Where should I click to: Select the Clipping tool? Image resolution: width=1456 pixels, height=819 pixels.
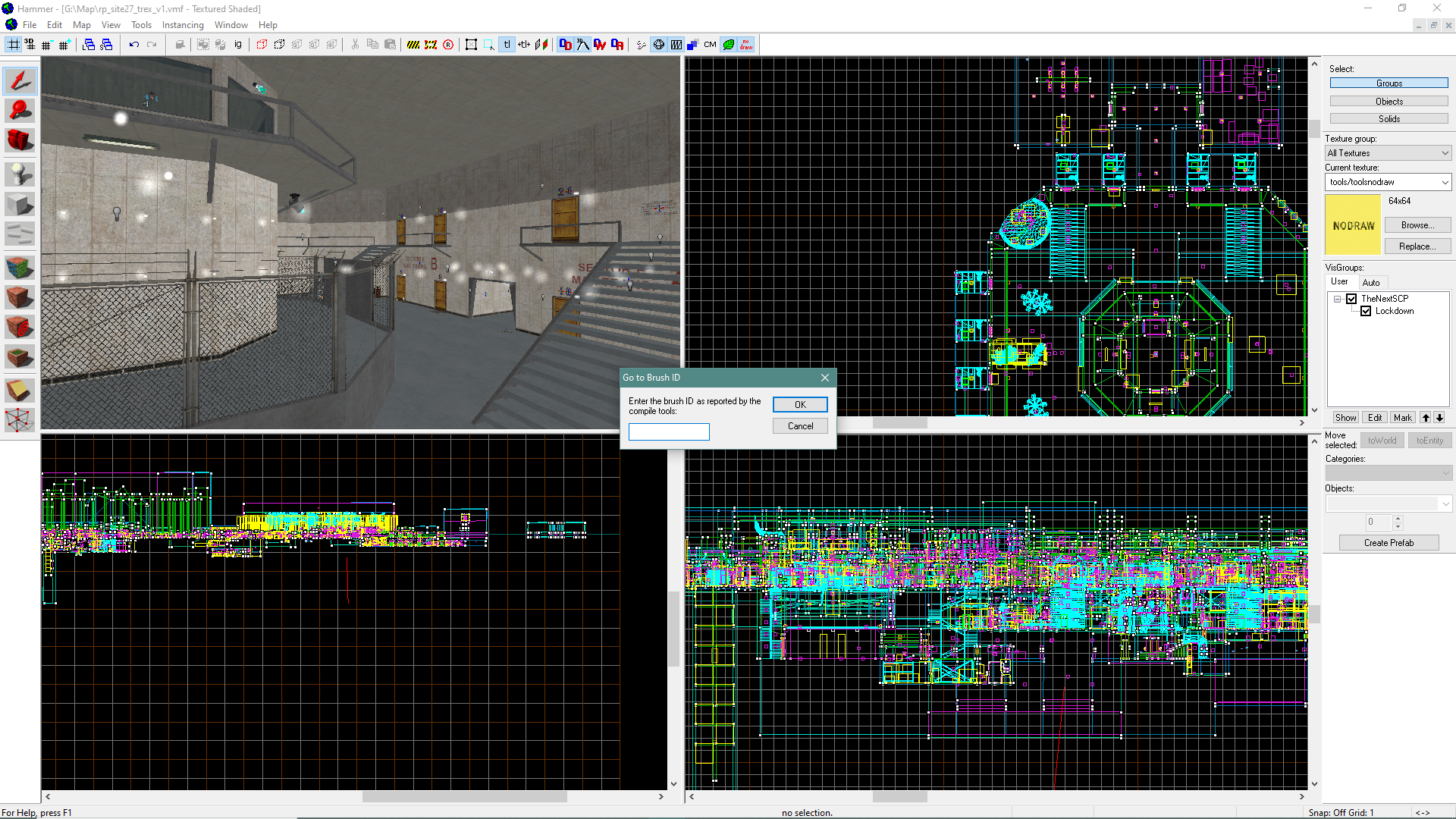pyautogui.click(x=20, y=391)
